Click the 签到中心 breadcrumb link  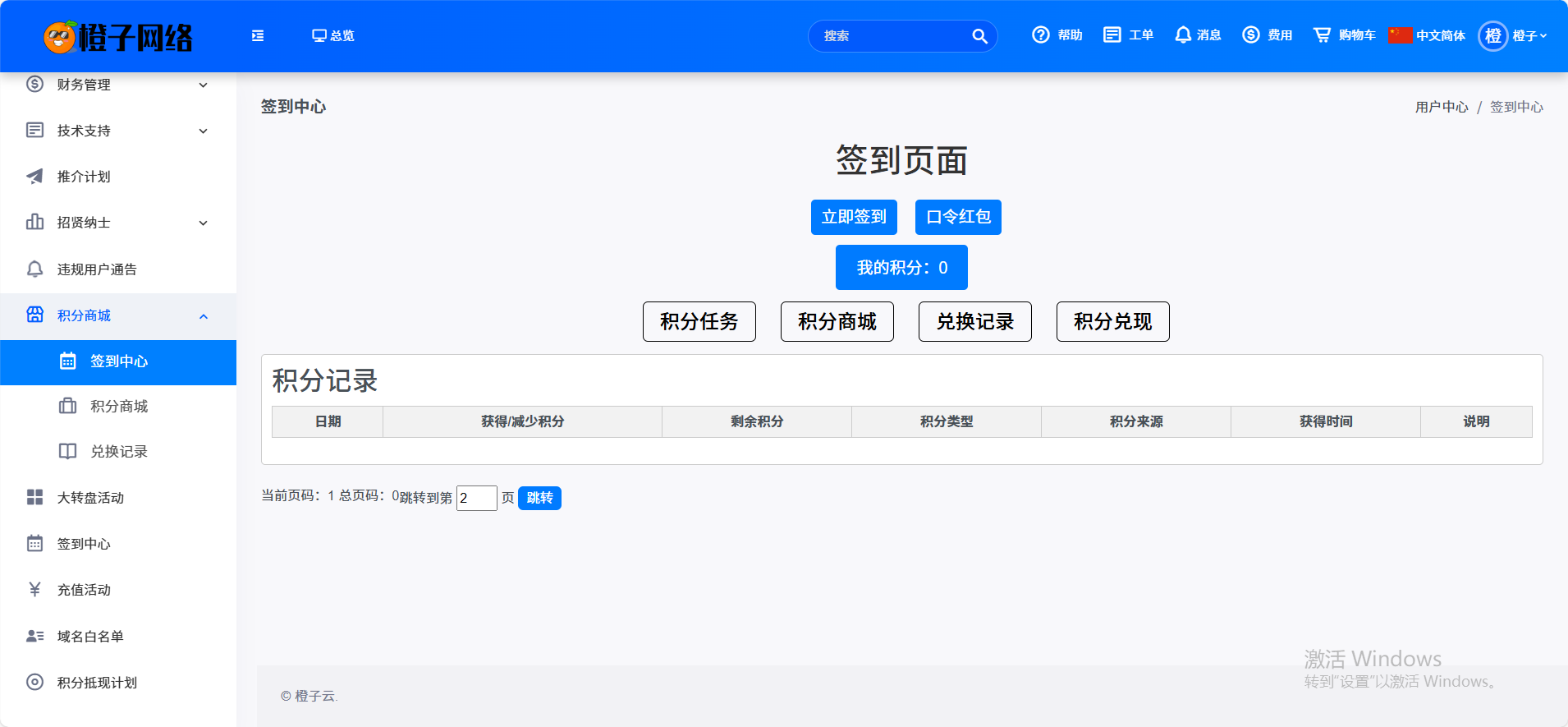click(1516, 107)
